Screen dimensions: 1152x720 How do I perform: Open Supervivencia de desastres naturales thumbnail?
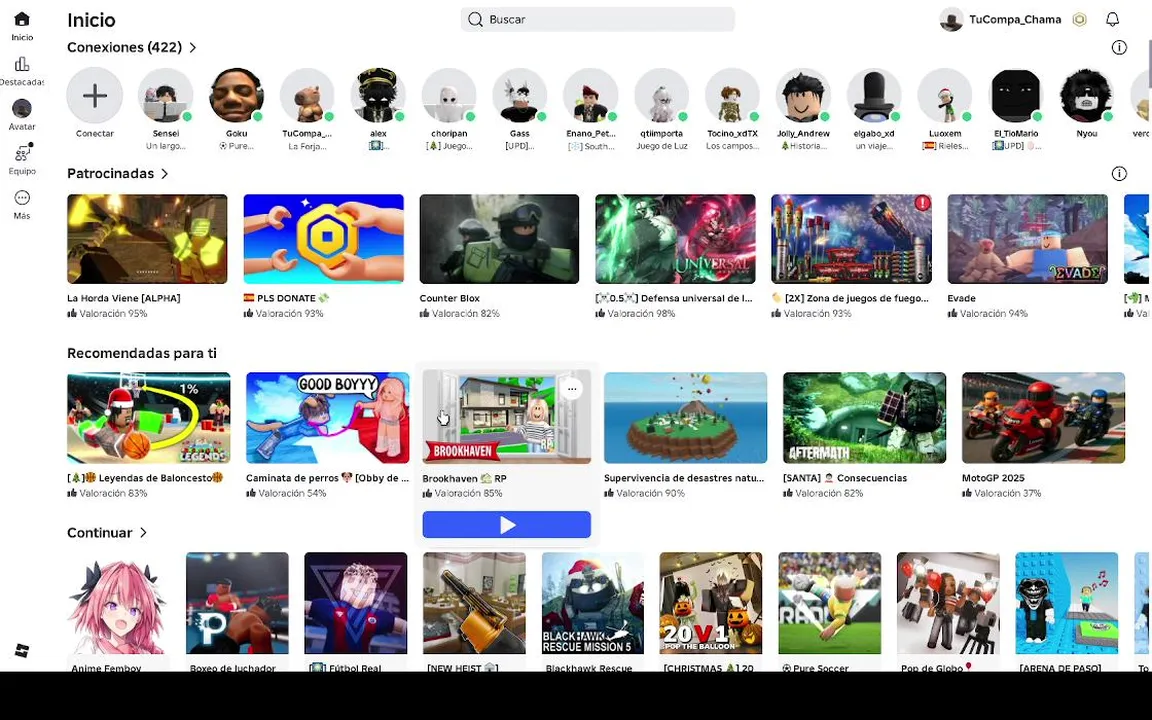coord(685,417)
